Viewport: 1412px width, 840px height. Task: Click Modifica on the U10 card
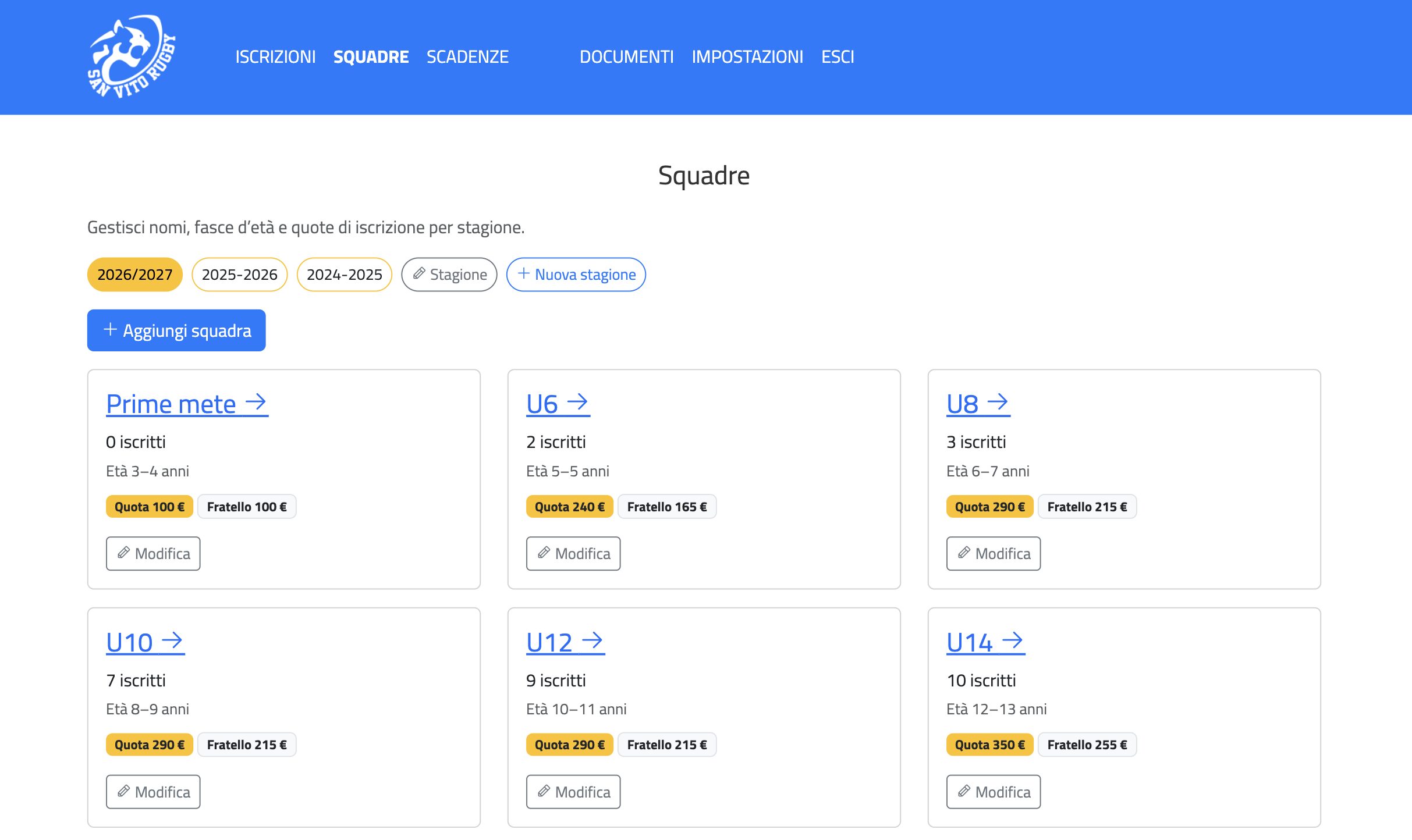pos(153,792)
